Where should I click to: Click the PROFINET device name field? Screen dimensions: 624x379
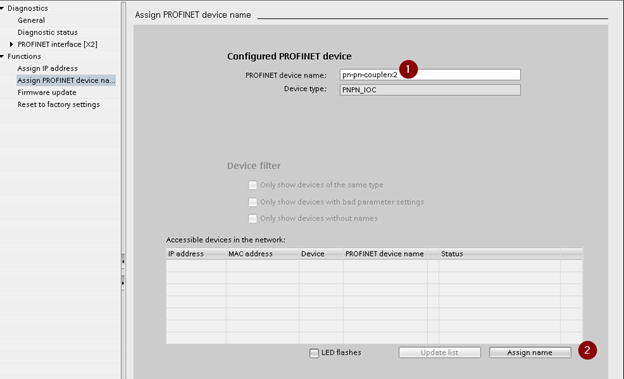pyautogui.click(x=430, y=75)
